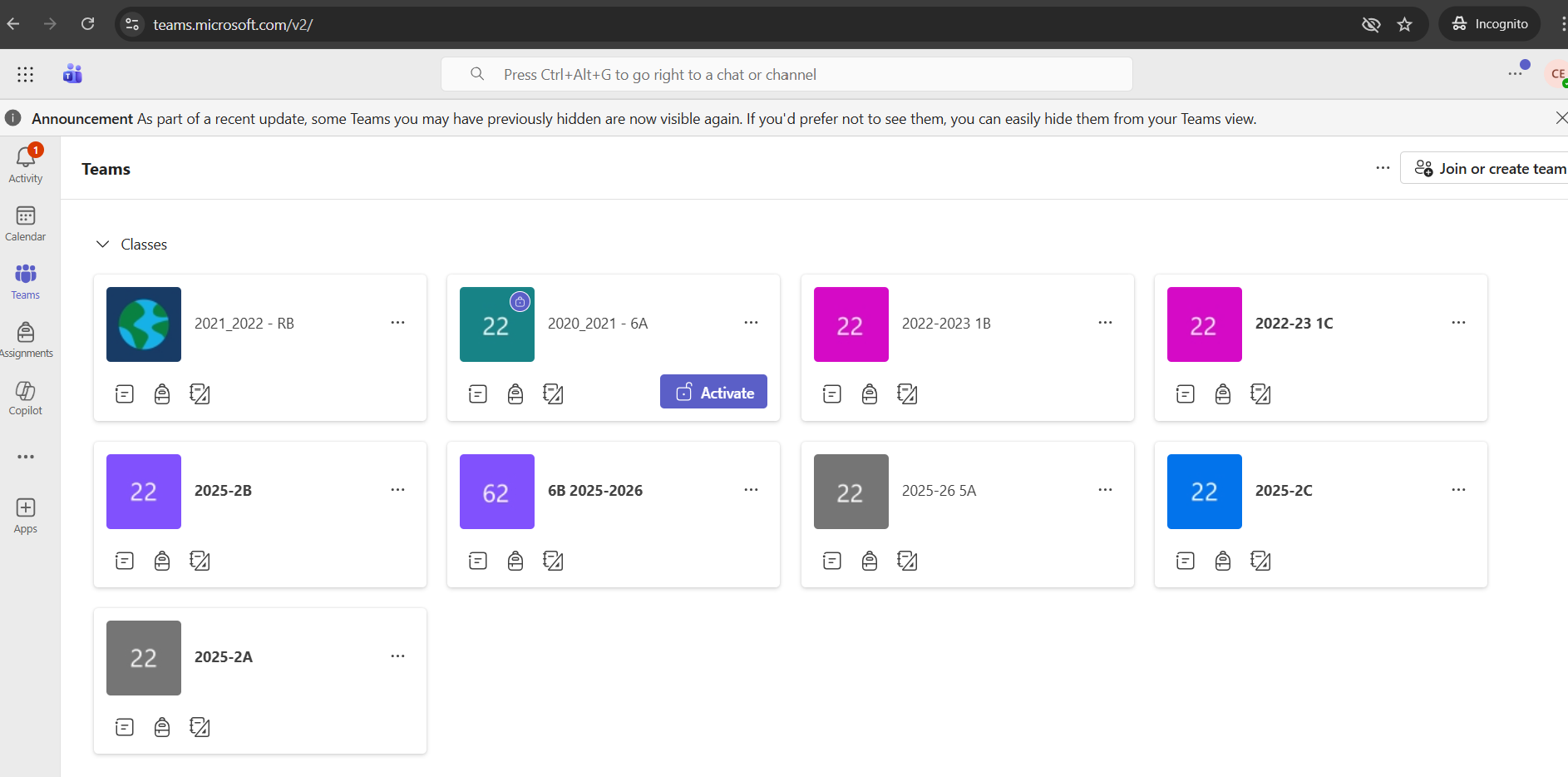Open the class notebook icon on 2025-2B

(200, 562)
